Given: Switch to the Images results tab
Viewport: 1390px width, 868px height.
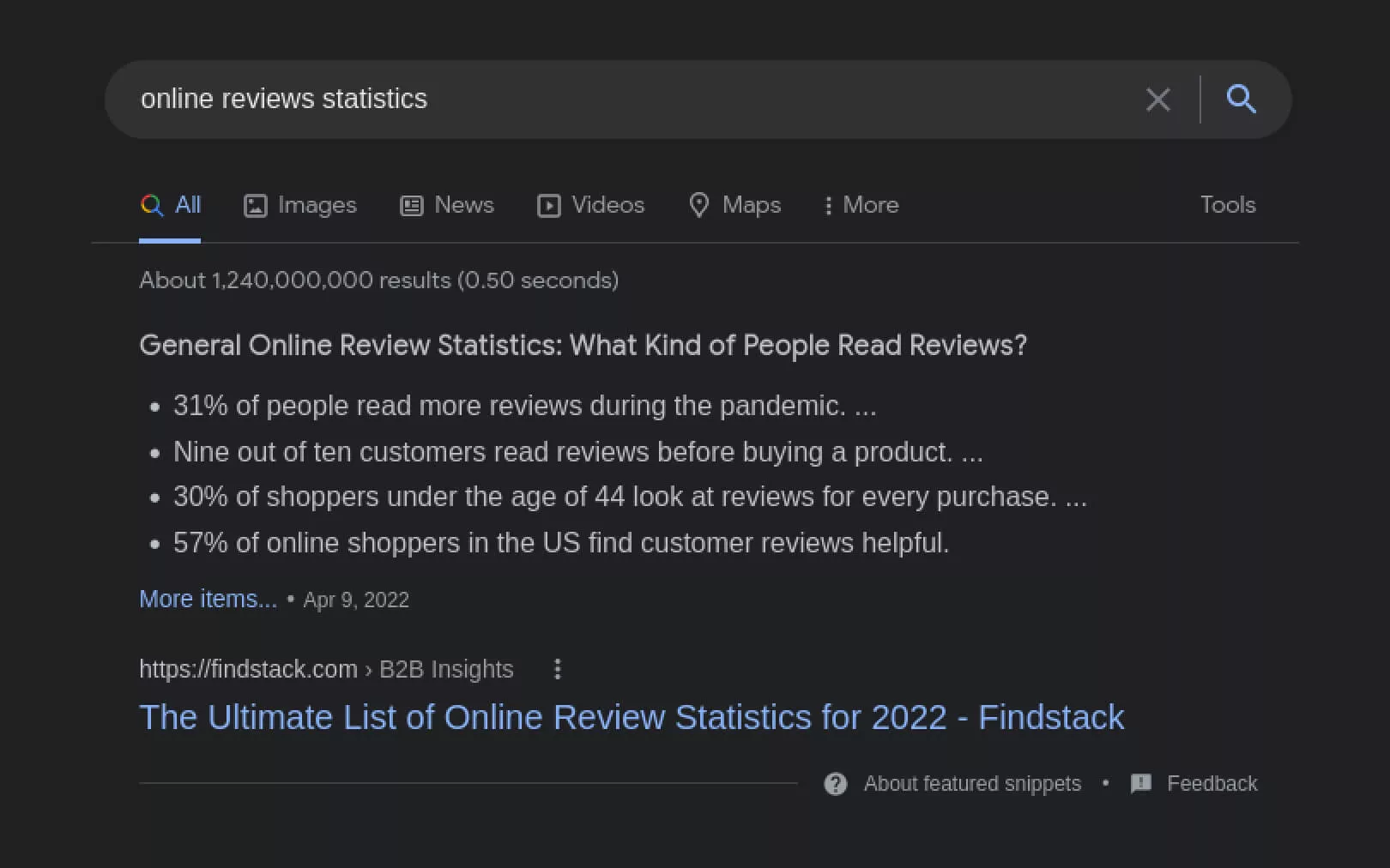Looking at the screenshot, I should 300,205.
